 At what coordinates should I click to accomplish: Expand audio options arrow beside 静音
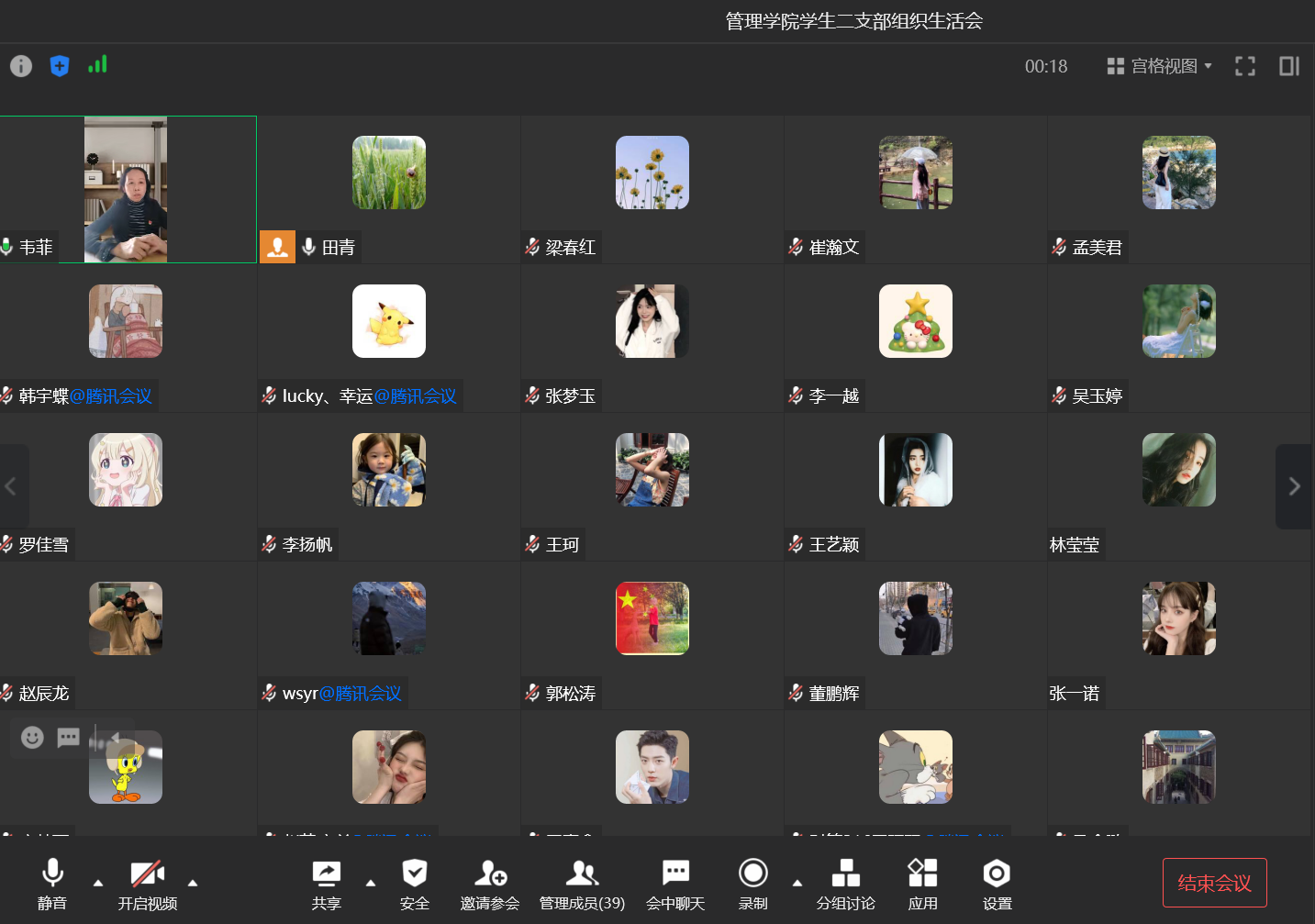pos(98,883)
